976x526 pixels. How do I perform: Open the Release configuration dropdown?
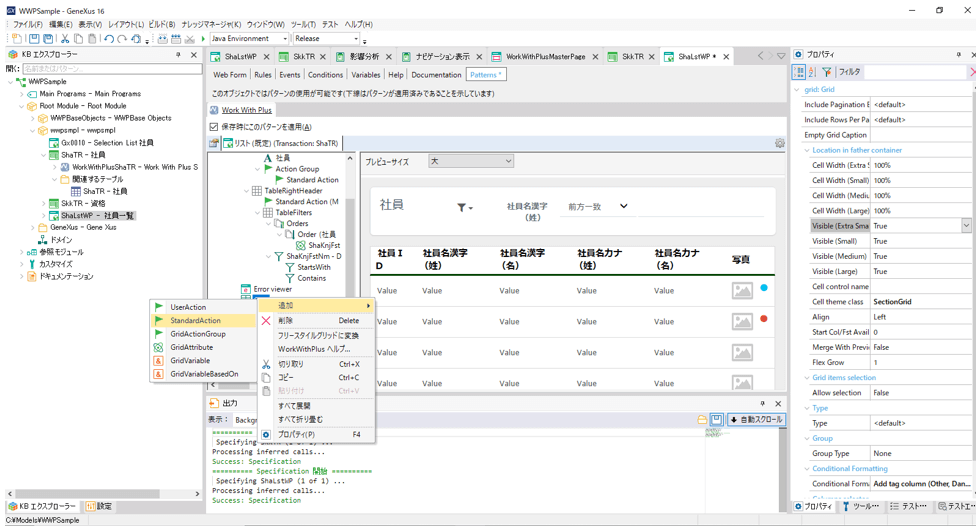point(356,39)
